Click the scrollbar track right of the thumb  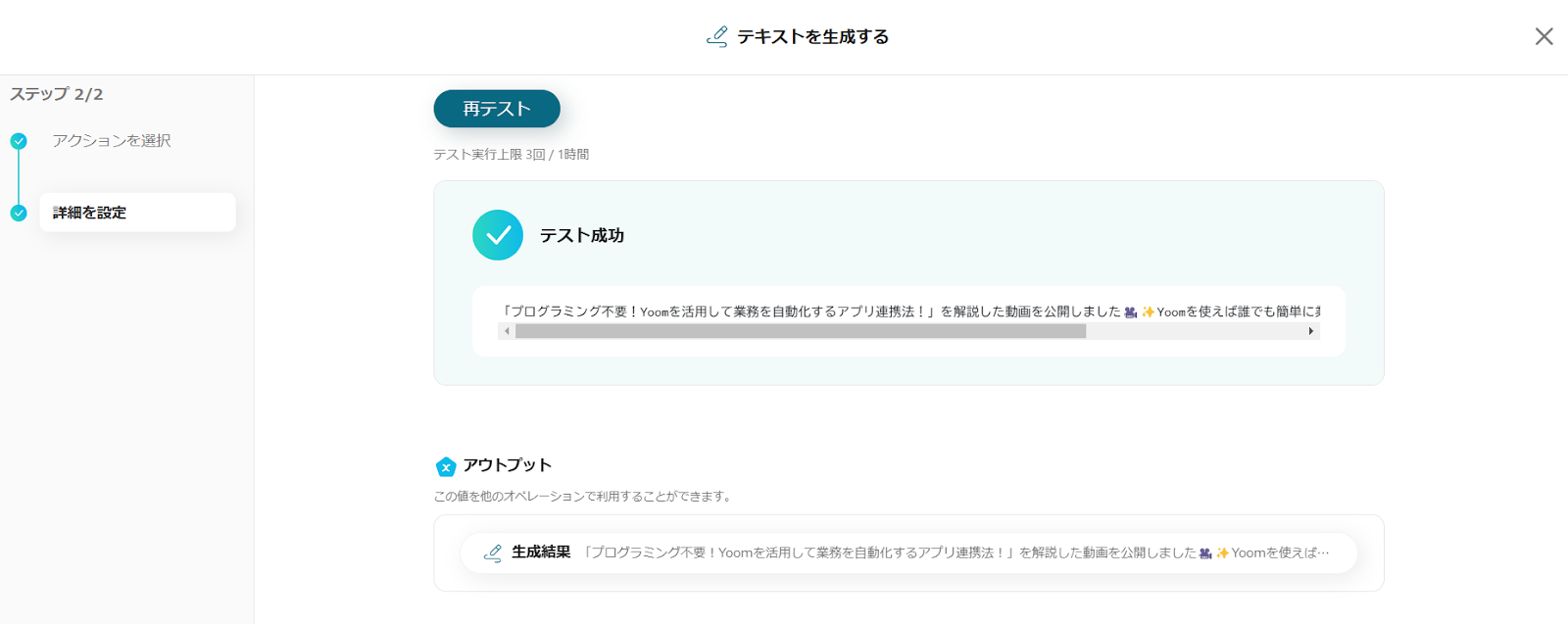coord(1195,331)
